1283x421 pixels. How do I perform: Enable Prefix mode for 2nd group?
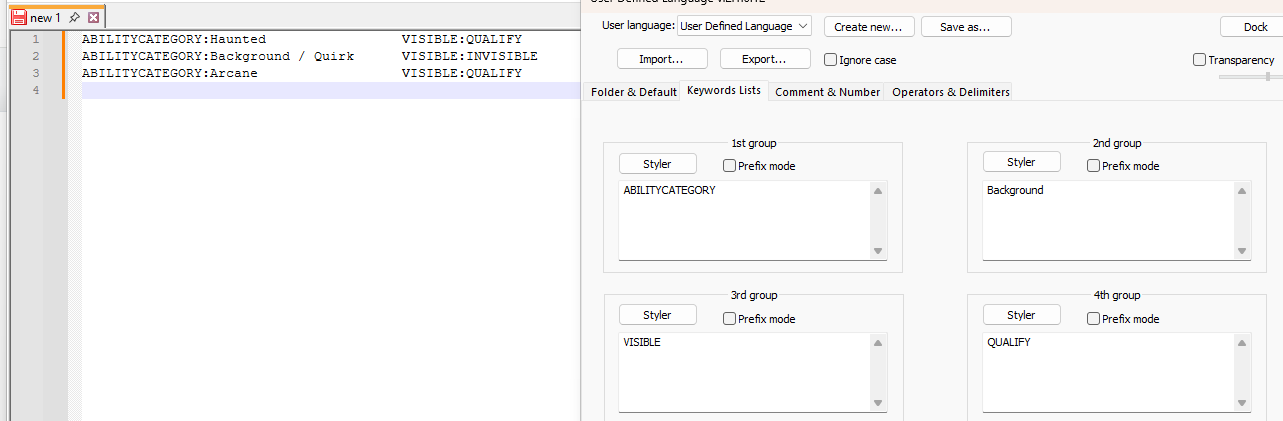coord(1093,166)
